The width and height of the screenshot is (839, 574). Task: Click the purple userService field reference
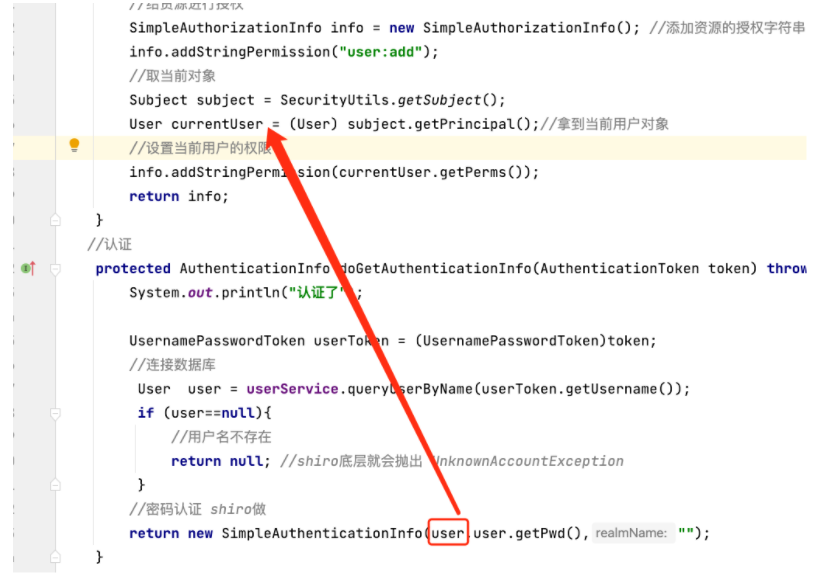click(x=292, y=389)
